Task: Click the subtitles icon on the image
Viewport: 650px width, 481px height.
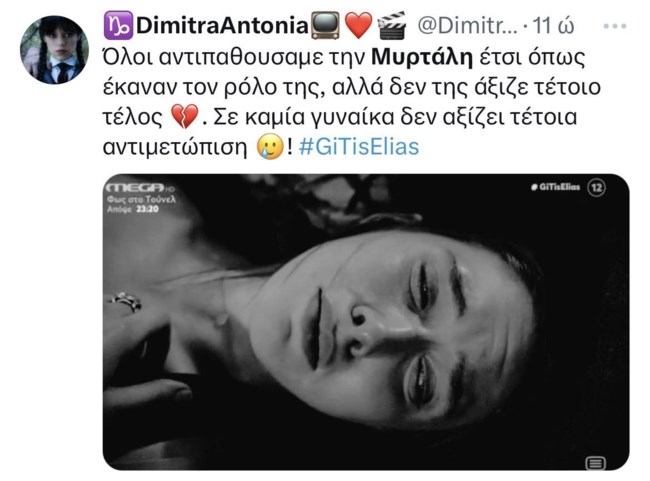Action: tap(595, 462)
